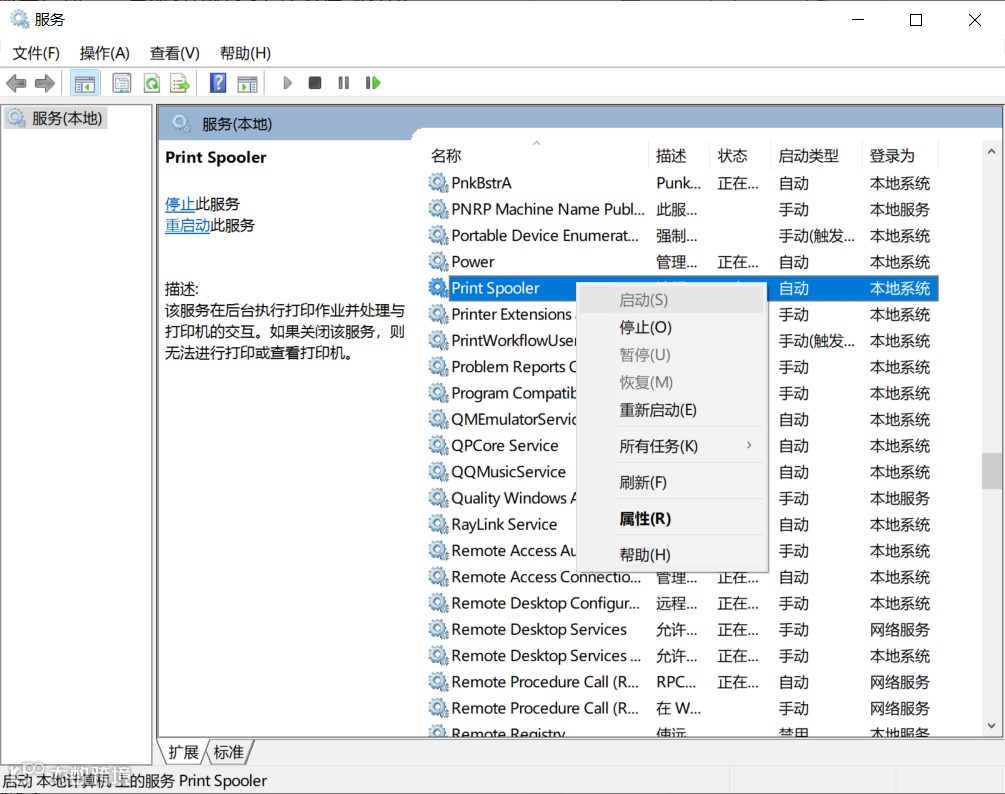Image resolution: width=1005 pixels, height=794 pixels.
Task: Click gear icon of Print Spooler row
Action: pos(438,288)
